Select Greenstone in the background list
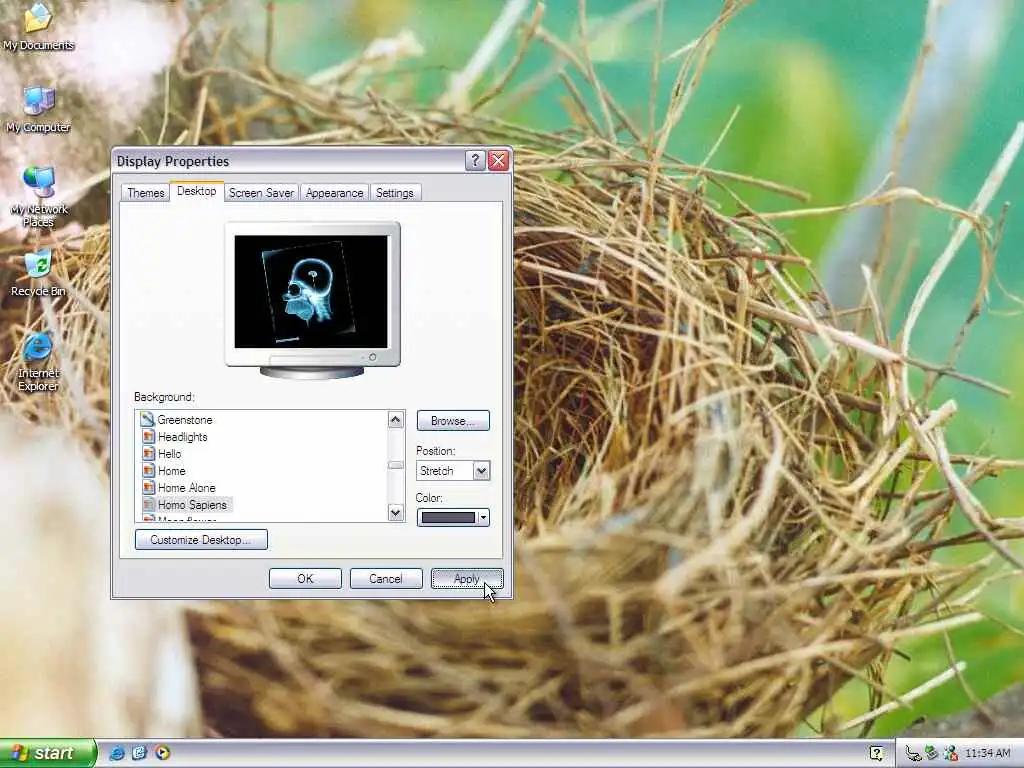Screen dimensions: 1024x768 click(185, 419)
